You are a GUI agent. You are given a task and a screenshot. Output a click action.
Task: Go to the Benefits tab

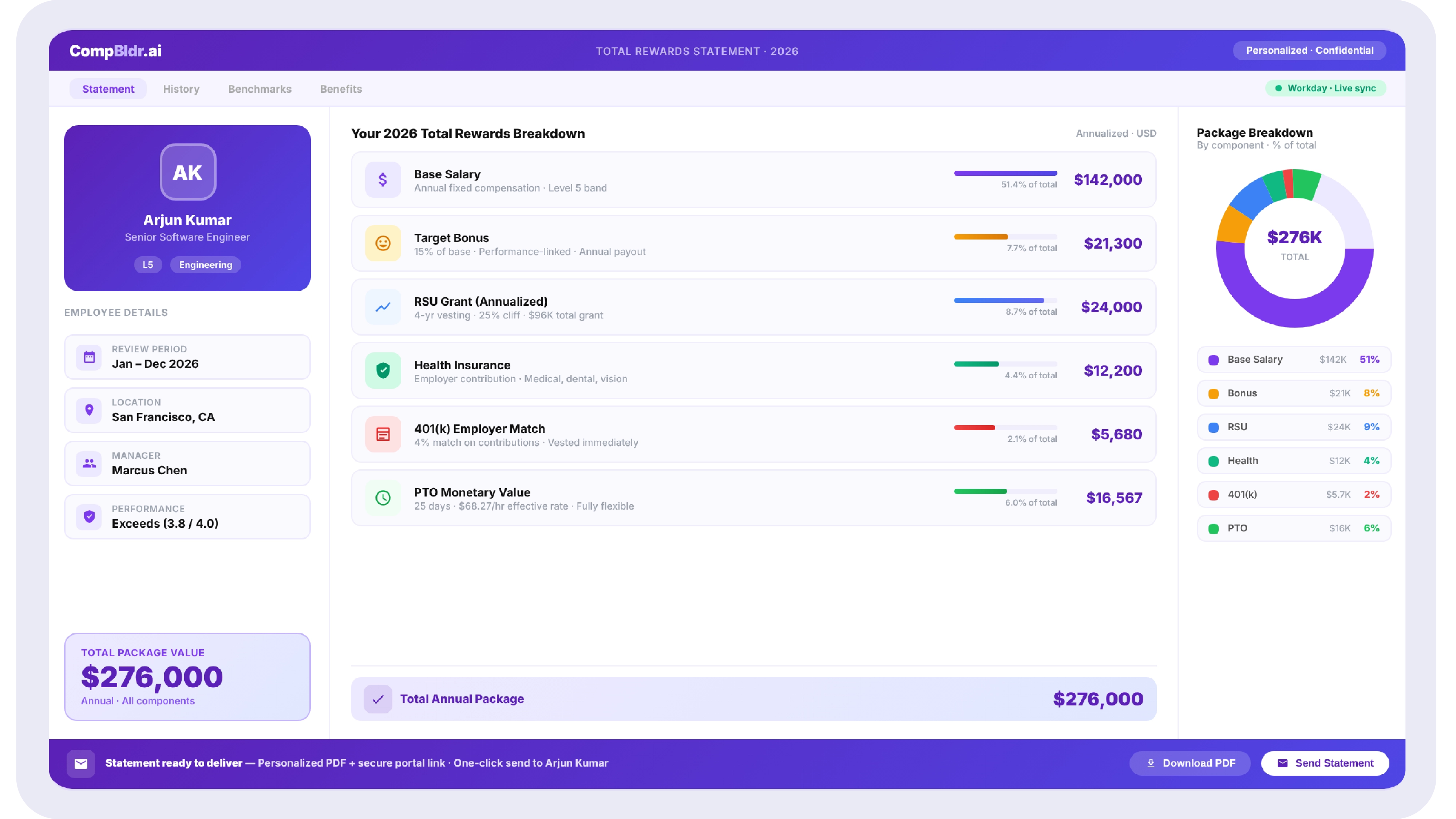click(x=341, y=89)
